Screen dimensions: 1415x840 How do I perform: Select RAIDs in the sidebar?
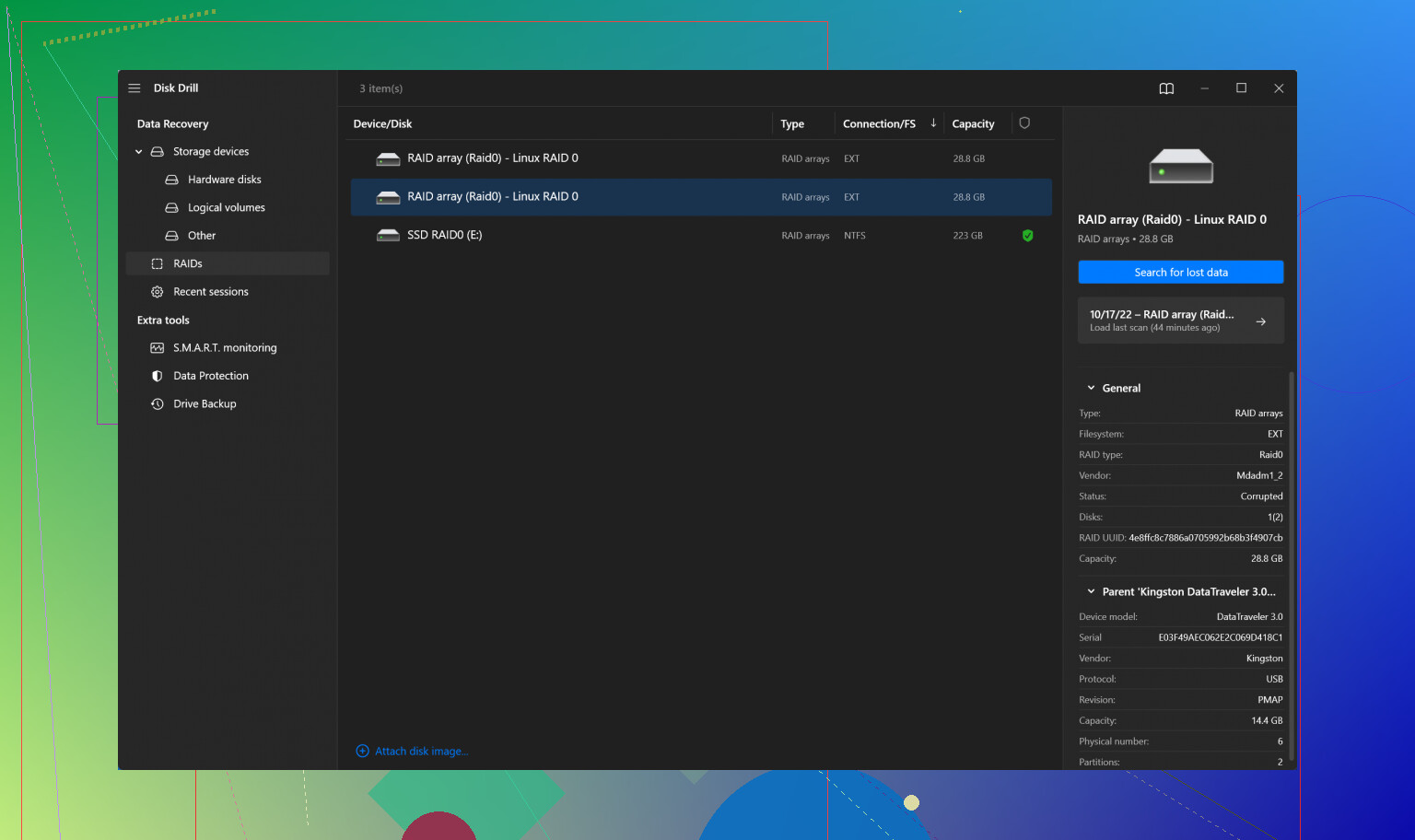(188, 264)
